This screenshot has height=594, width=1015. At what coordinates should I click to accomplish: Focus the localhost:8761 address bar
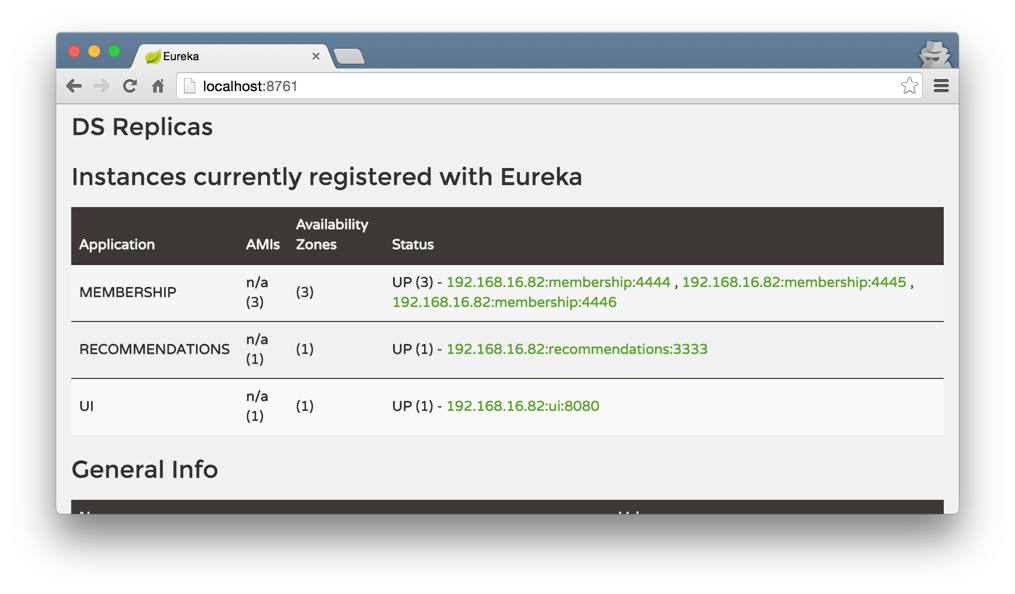coord(549,86)
